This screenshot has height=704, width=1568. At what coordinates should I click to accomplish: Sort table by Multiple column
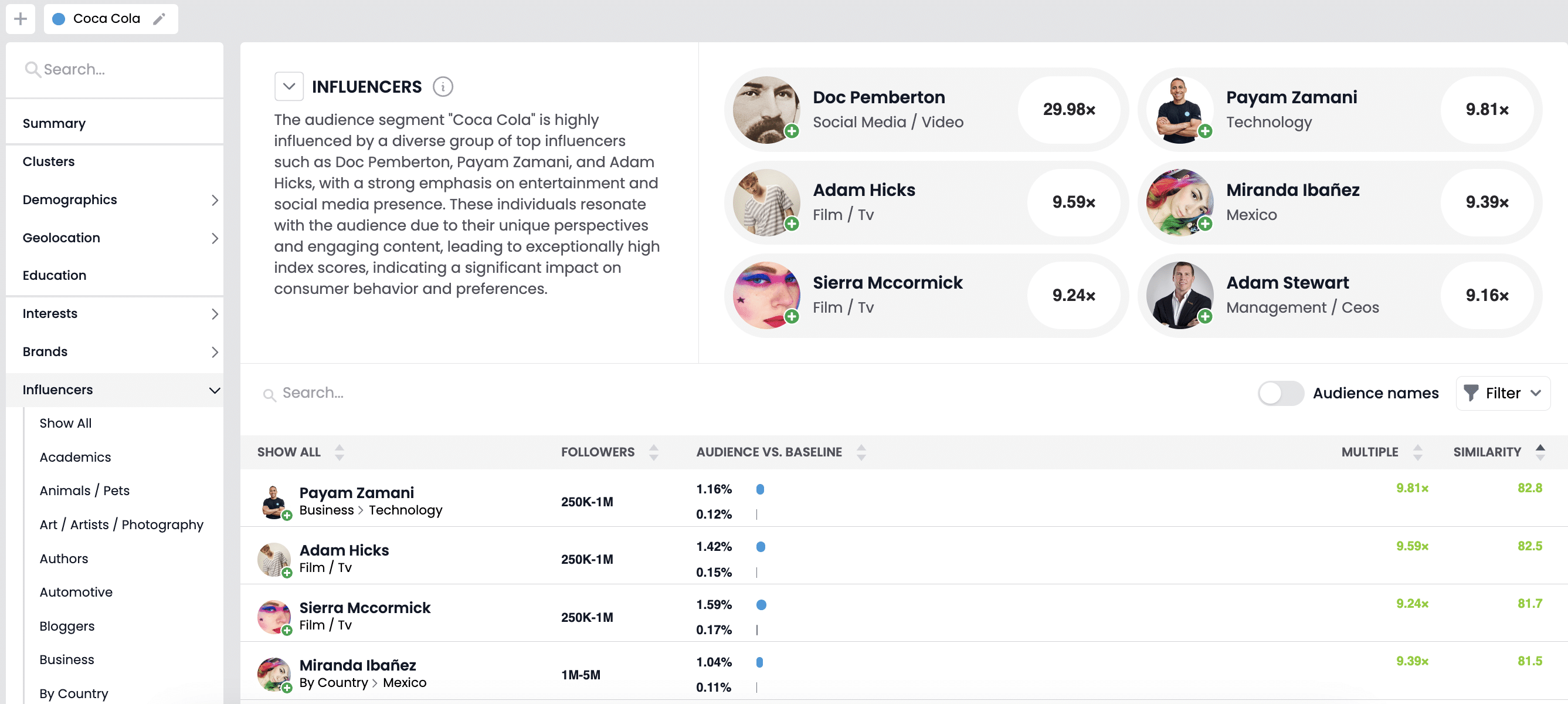click(x=1417, y=452)
